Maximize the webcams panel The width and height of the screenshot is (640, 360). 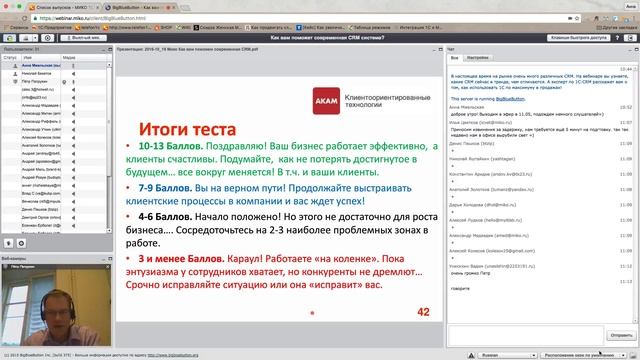(x=110, y=259)
